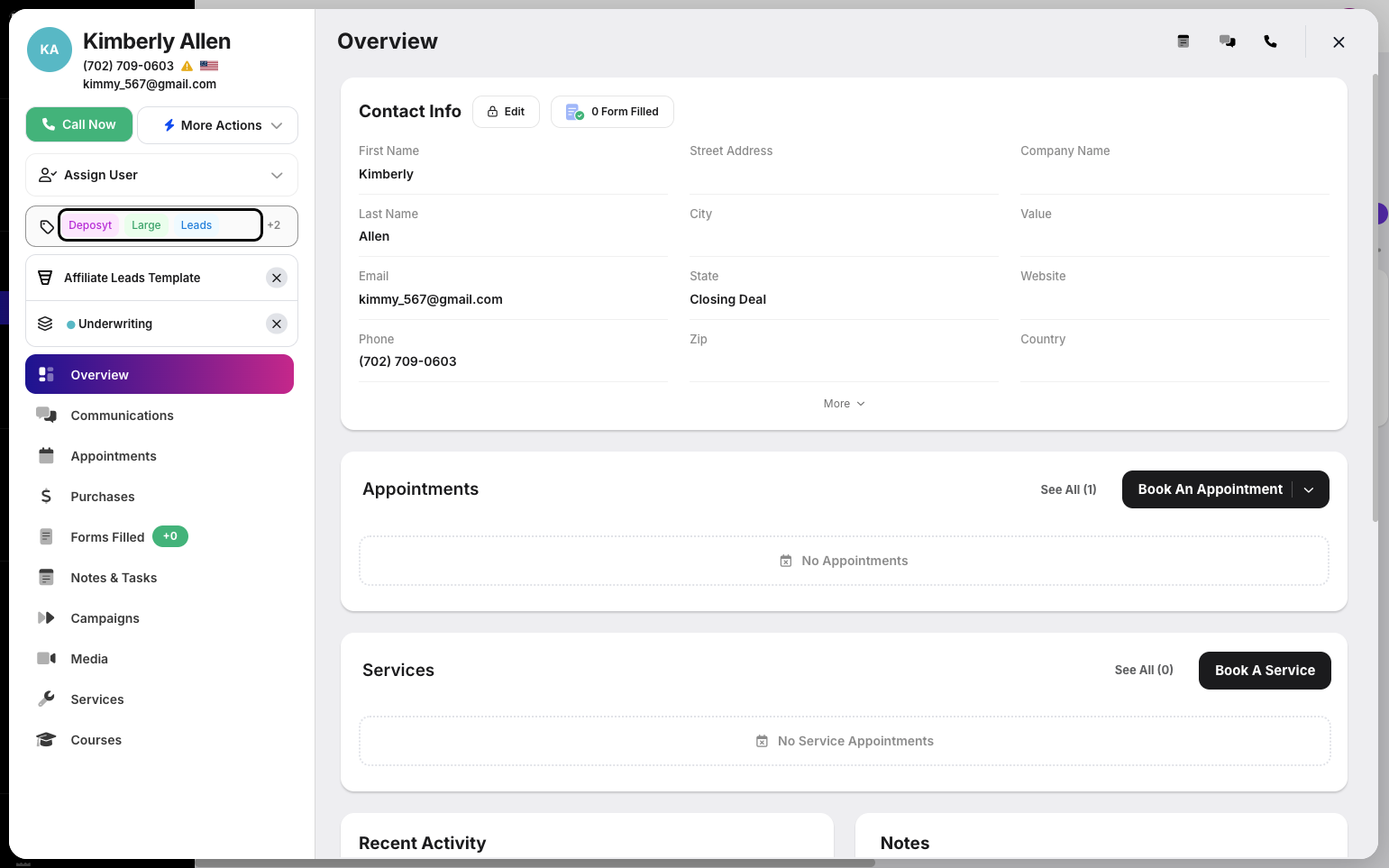Click the Deposyt tag
This screenshot has height=868, width=1389.
click(90, 225)
